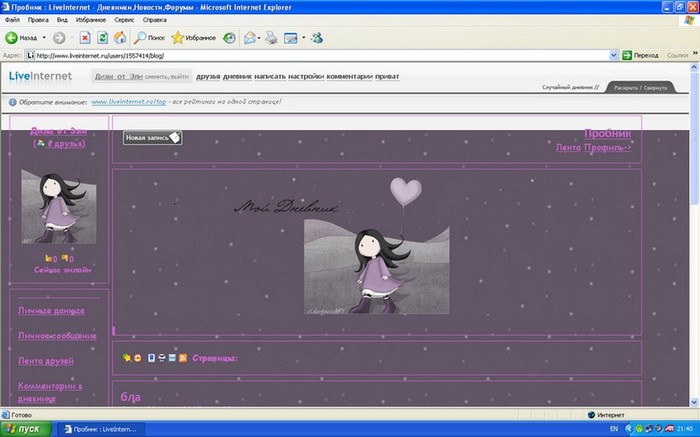Open the Правка menu
Viewport: 700px width, 437px height.
pos(38,20)
